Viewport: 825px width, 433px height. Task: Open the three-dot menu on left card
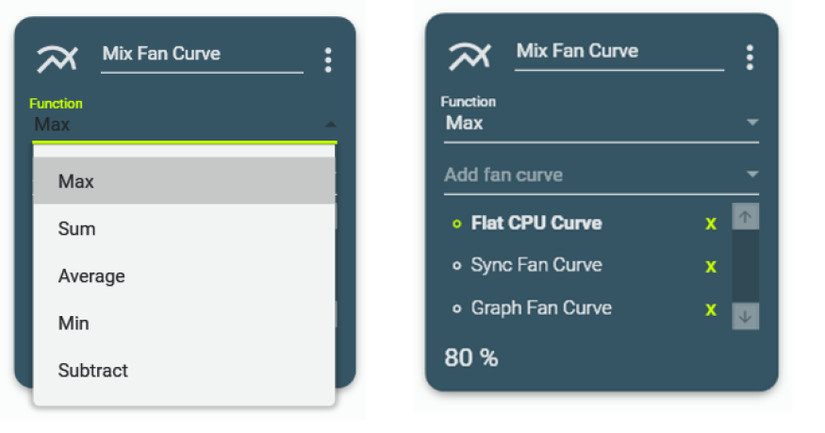click(x=328, y=60)
